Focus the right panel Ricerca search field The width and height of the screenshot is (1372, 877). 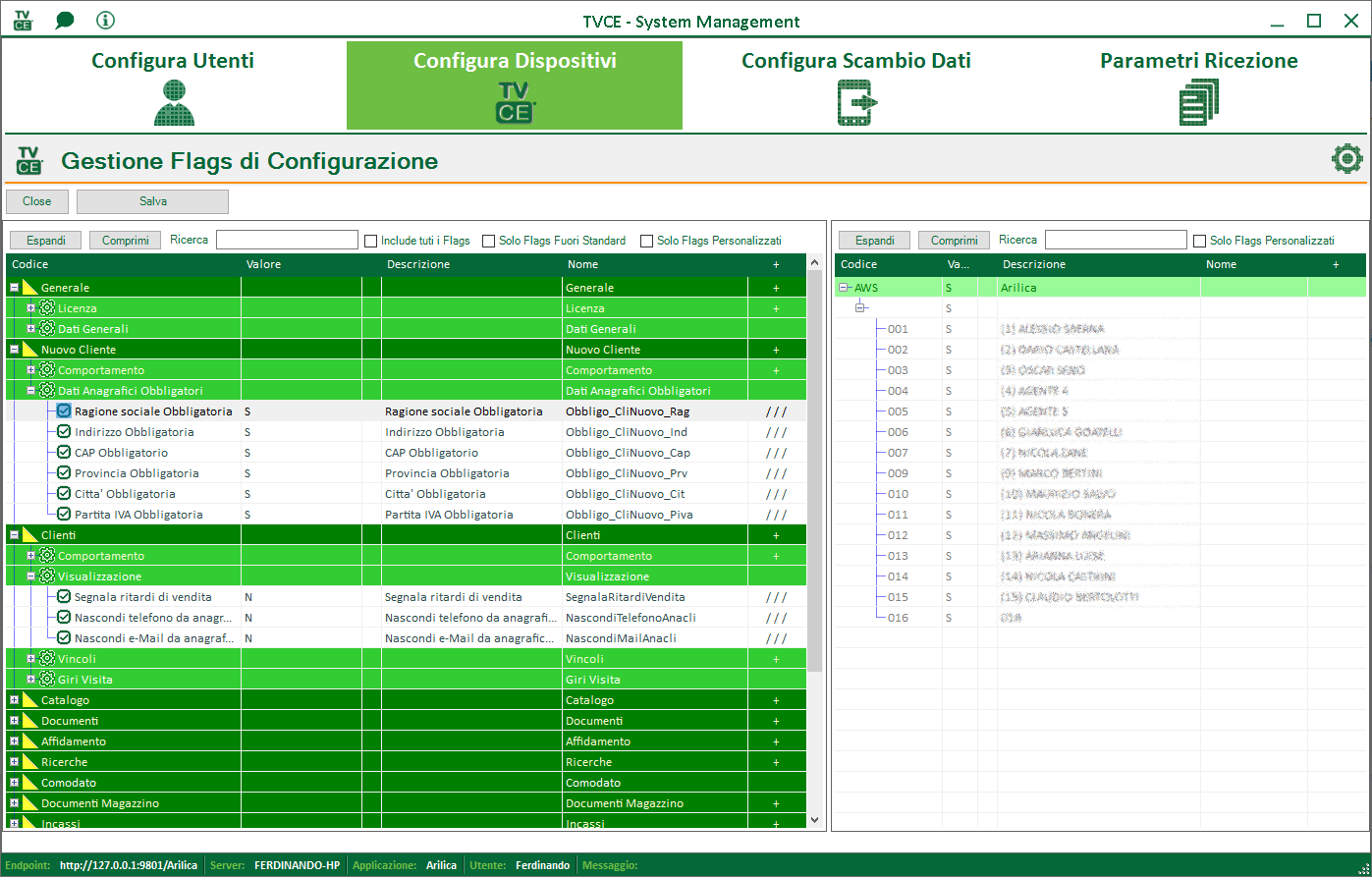pyautogui.click(x=1115, y=241)
